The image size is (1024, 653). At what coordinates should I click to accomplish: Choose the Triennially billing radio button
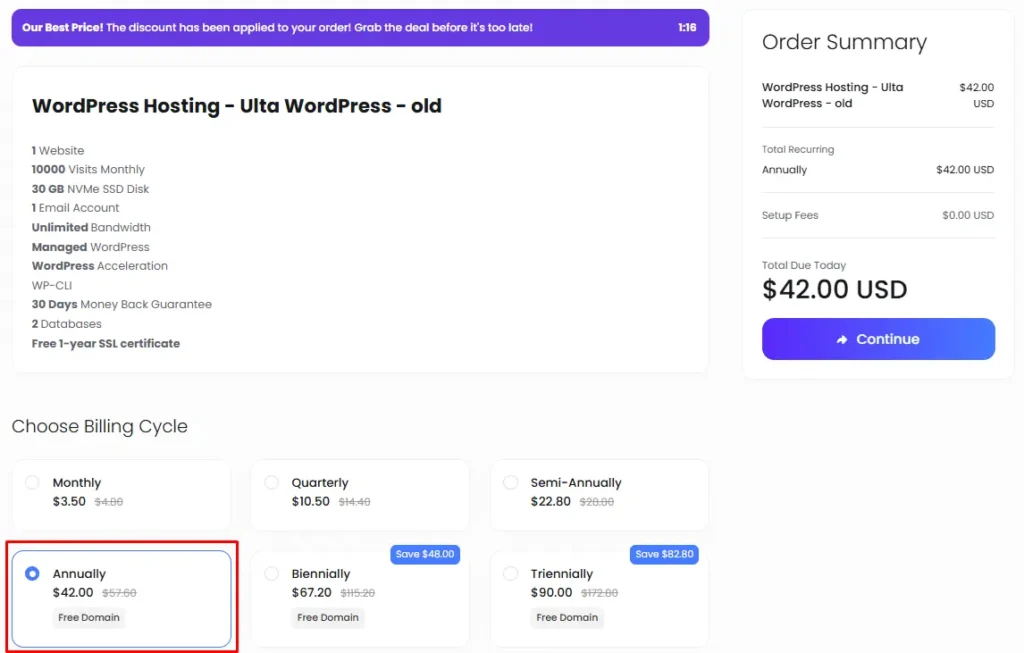pos(511,574)
